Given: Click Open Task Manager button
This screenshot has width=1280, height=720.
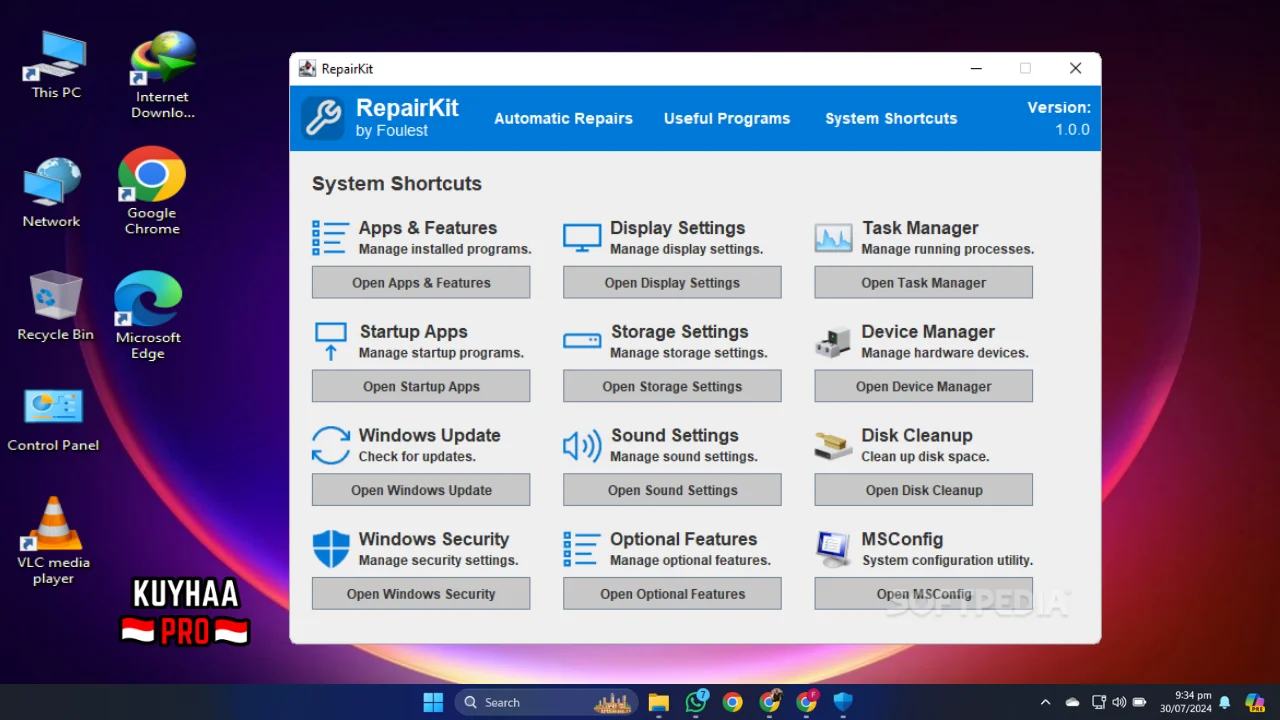Looking at the screenshot, I should (x=923, y=283).
